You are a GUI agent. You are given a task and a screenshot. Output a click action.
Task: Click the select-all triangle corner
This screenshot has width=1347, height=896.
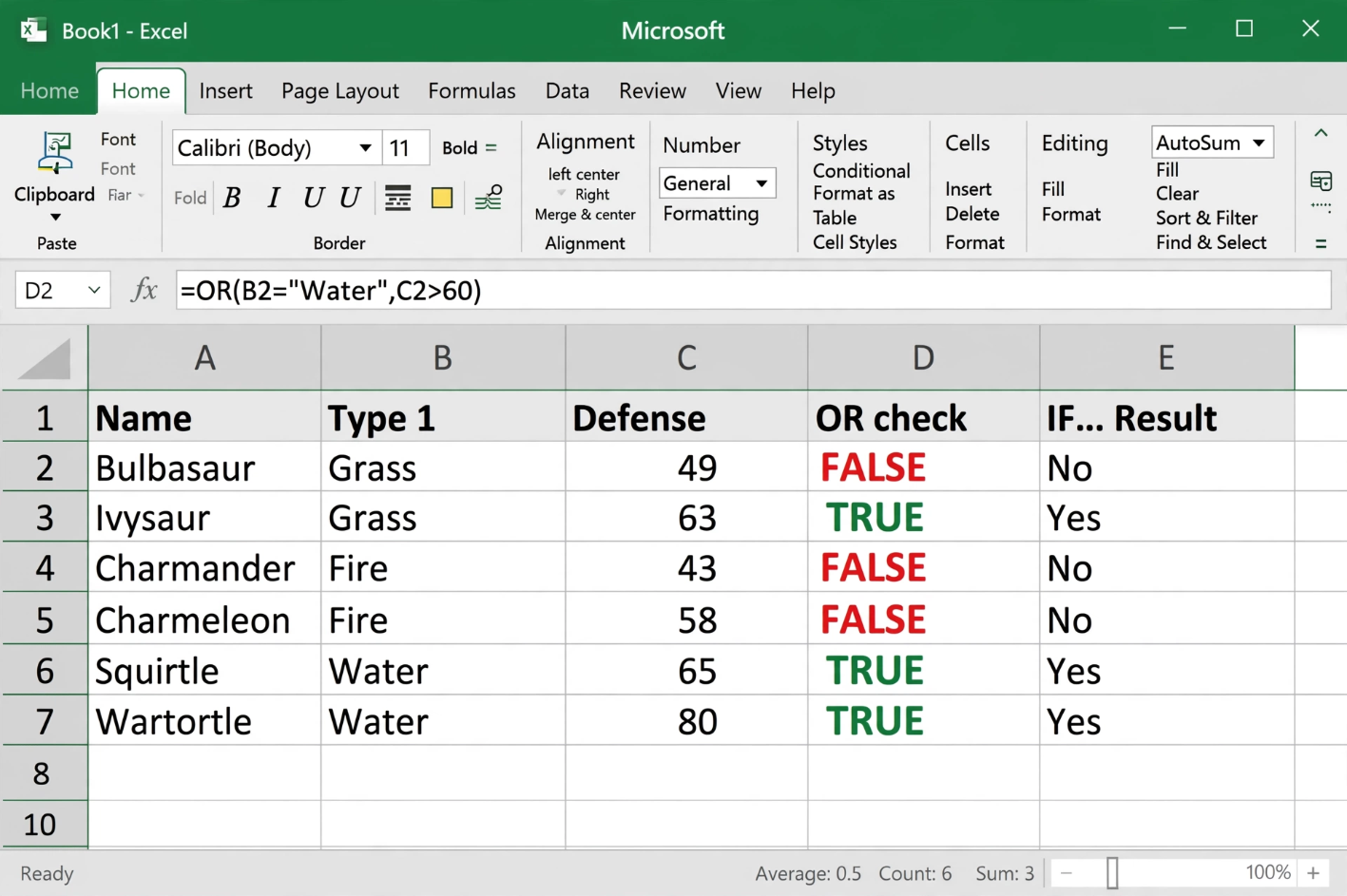pyautogui.click(x=45, y=358)
